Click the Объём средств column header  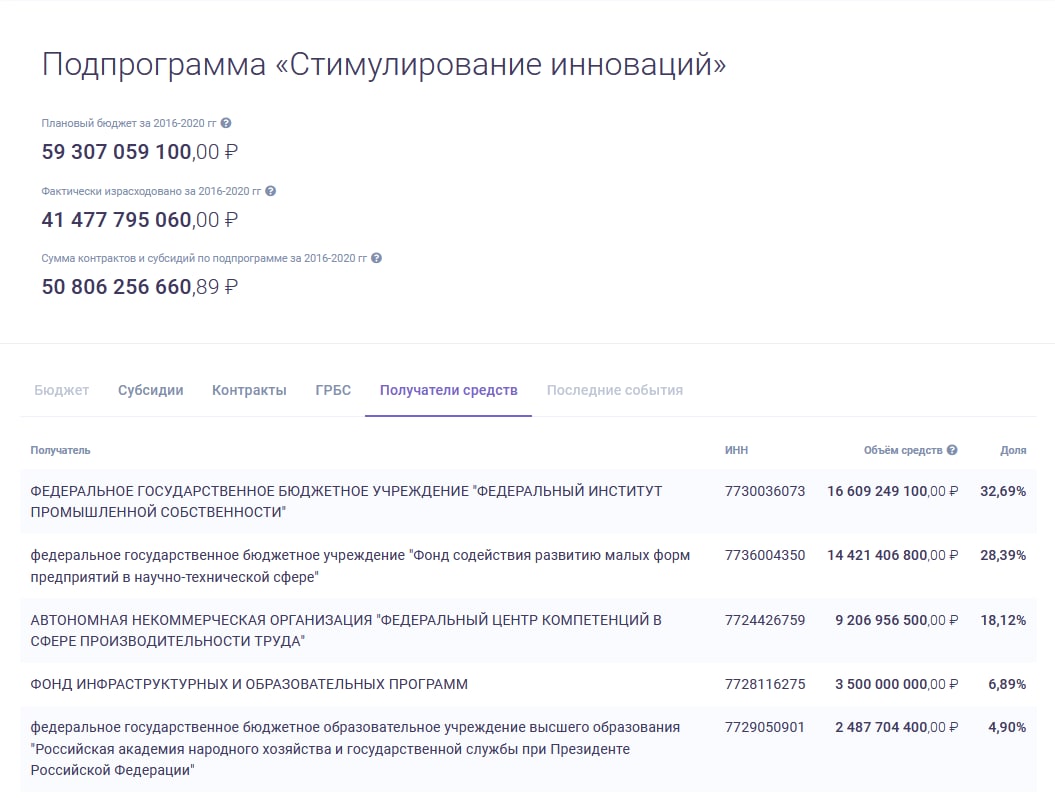click(x=903, y=450)
